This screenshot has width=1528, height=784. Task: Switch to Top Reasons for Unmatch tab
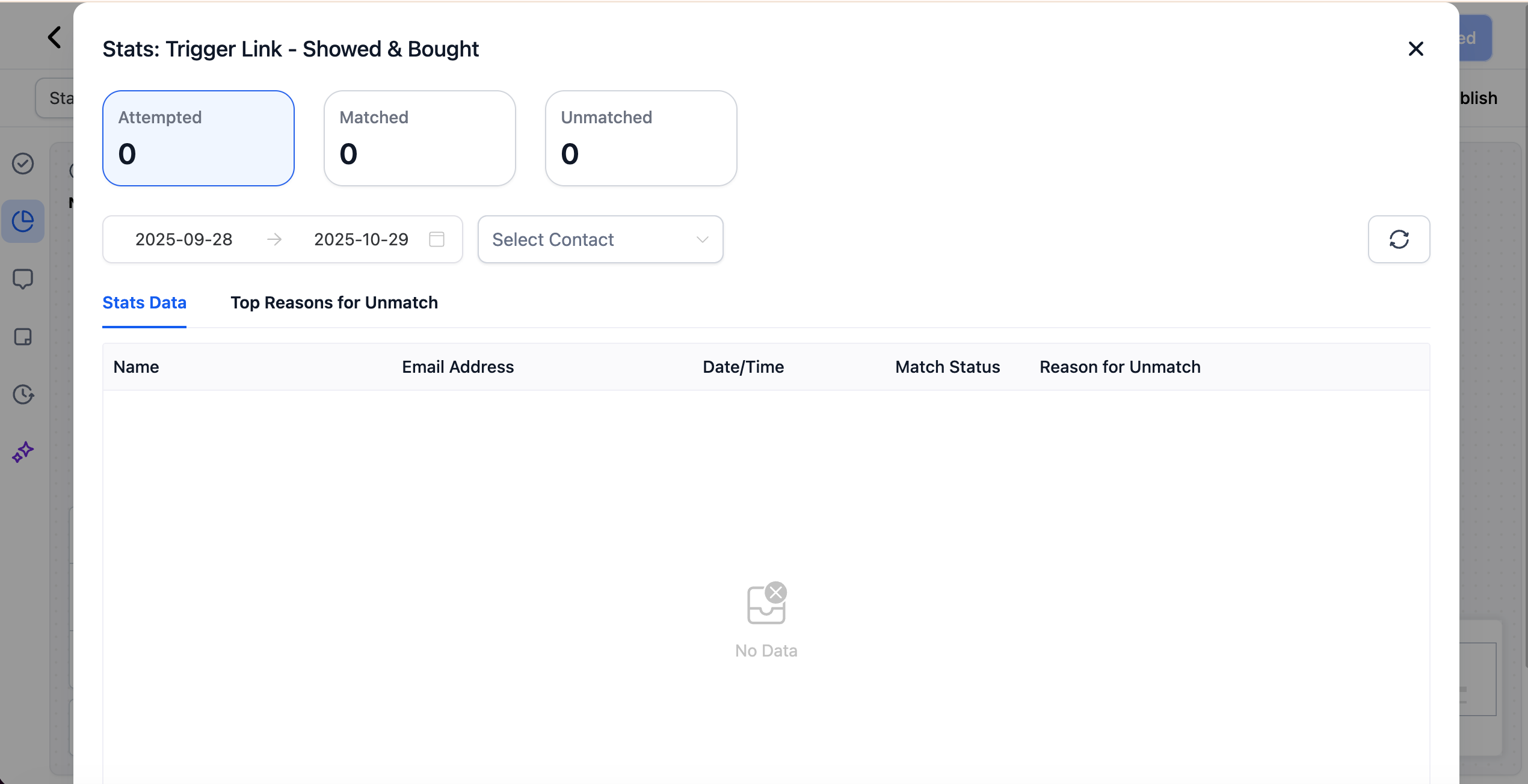pyautogui.click(x=334, y=302)
